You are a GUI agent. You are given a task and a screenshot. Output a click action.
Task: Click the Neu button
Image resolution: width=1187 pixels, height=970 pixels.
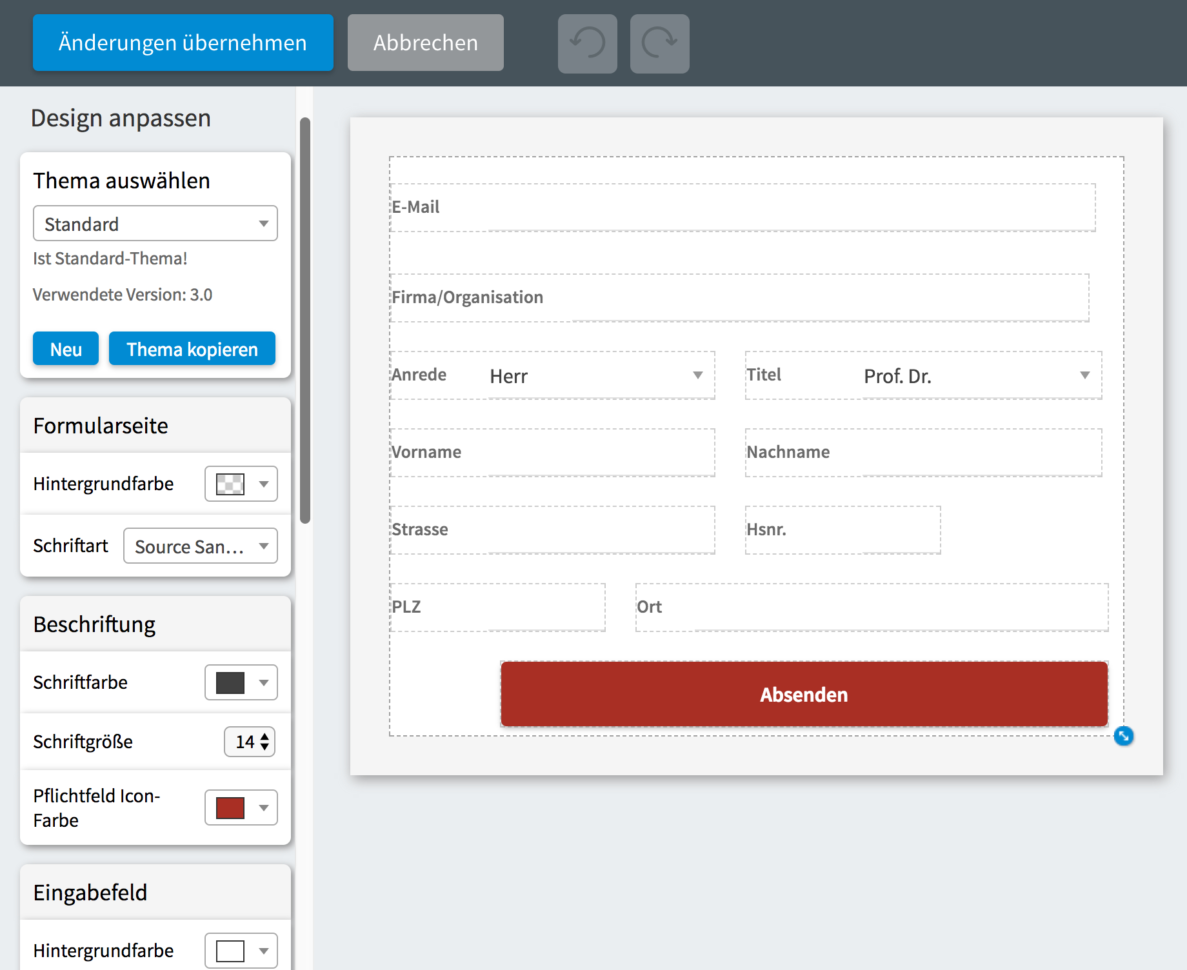(65, 349)
